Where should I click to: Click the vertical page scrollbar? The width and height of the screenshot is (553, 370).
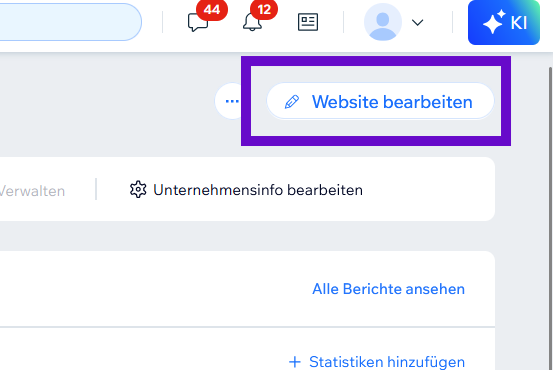(x=551, y=218)
